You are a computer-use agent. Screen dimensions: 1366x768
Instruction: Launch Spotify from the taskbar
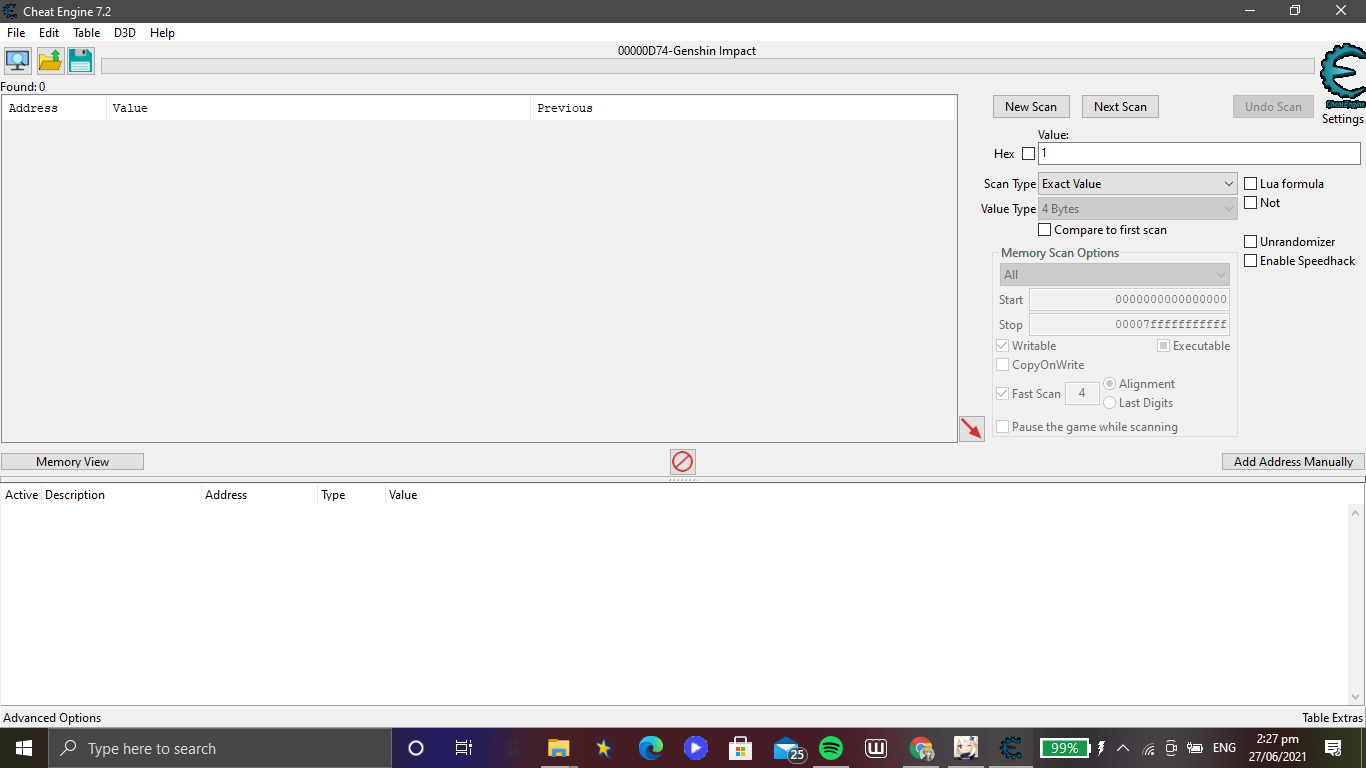click(x=831, y=747)
